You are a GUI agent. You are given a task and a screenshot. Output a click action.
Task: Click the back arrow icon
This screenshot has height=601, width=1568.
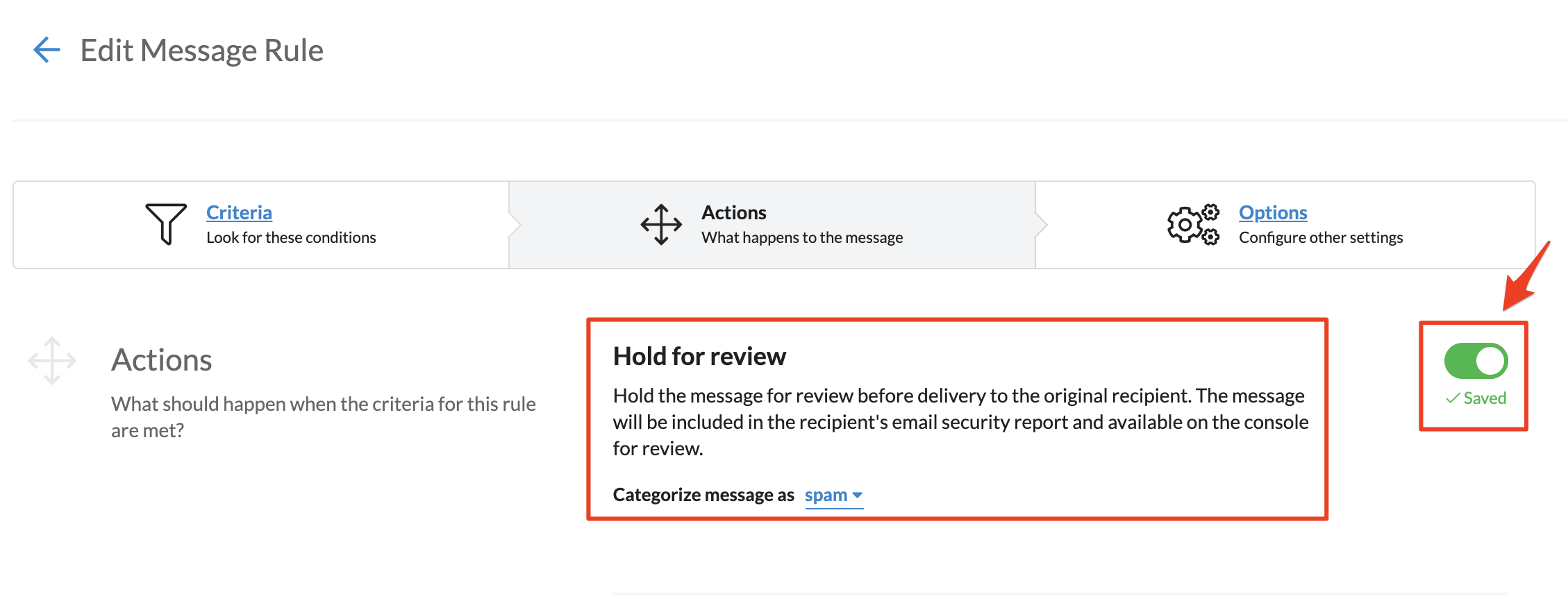pos(47,50)
